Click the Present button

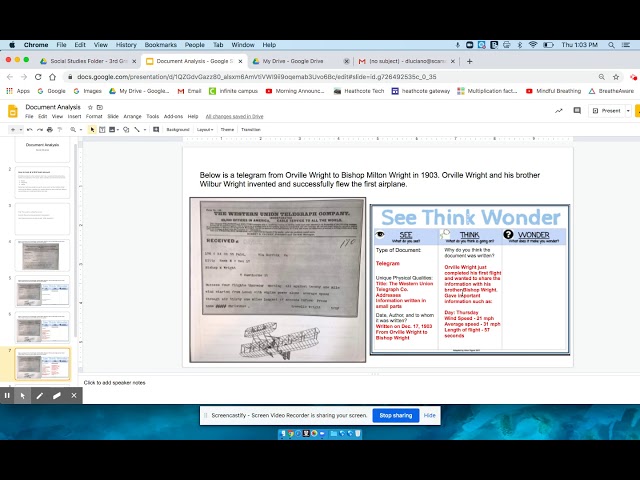[607, 111]
